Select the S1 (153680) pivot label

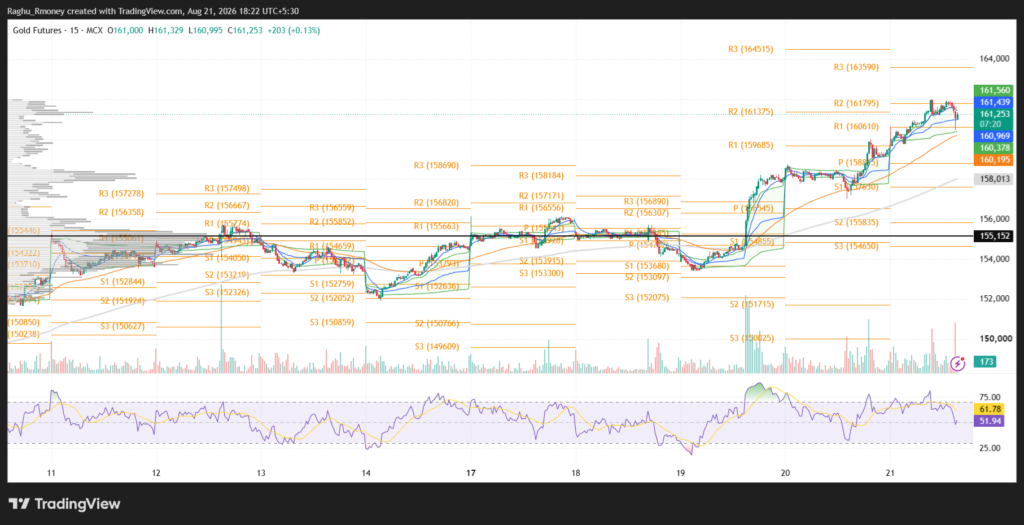[x=647, y=266]
